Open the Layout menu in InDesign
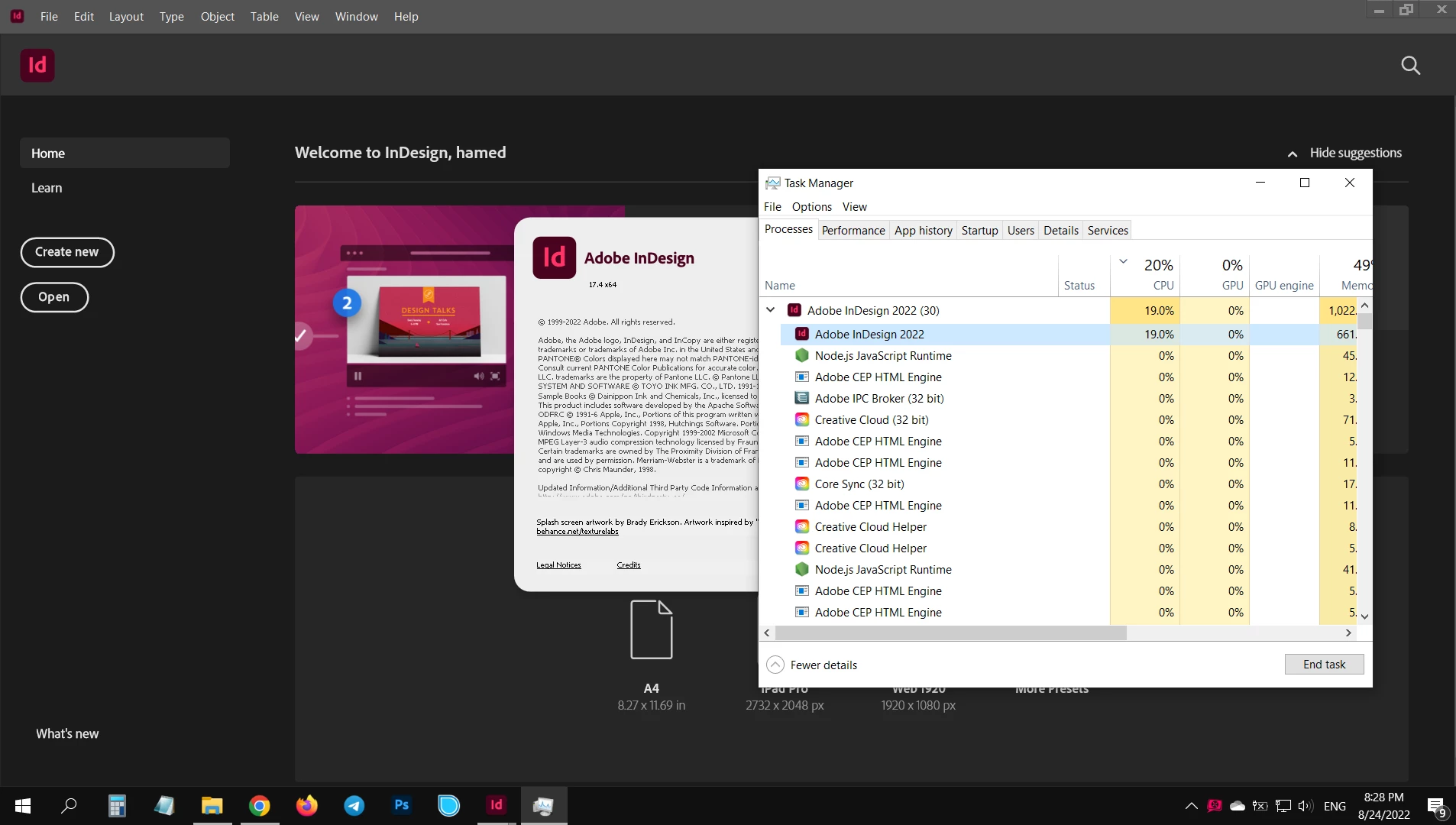 click(x=126, y=16)
